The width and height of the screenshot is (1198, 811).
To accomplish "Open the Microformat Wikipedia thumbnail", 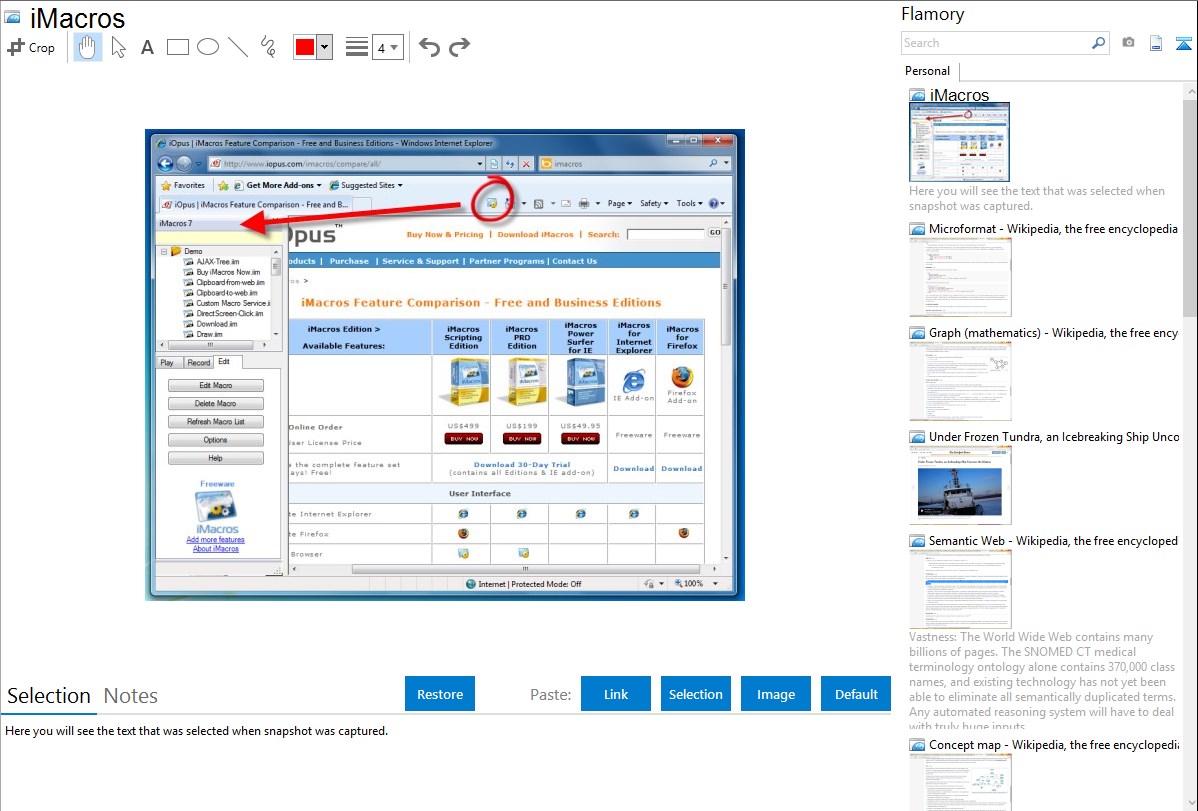I will click(960, 277).
